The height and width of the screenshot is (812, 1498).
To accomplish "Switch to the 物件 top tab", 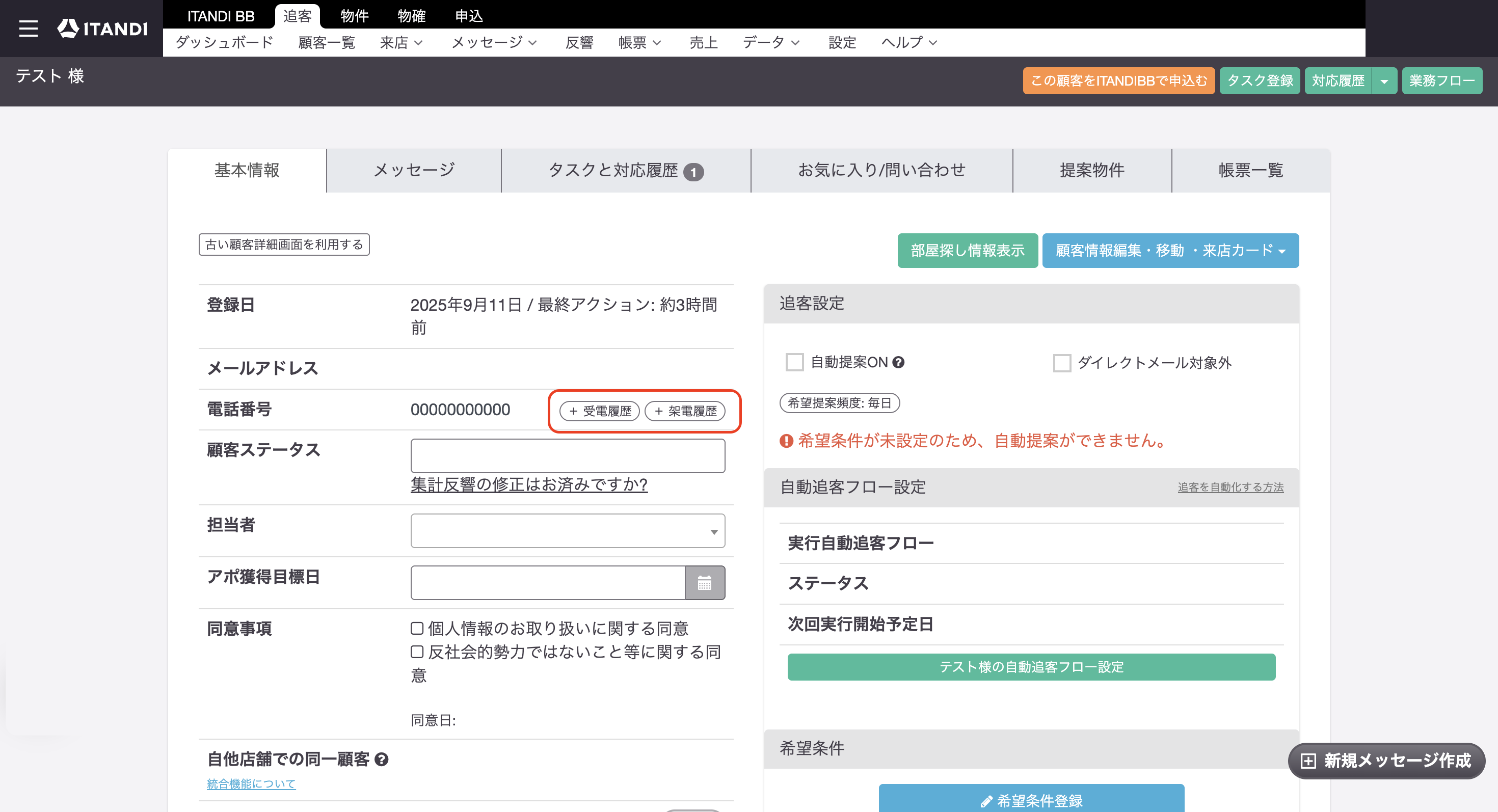I will (x=354, y=16).
